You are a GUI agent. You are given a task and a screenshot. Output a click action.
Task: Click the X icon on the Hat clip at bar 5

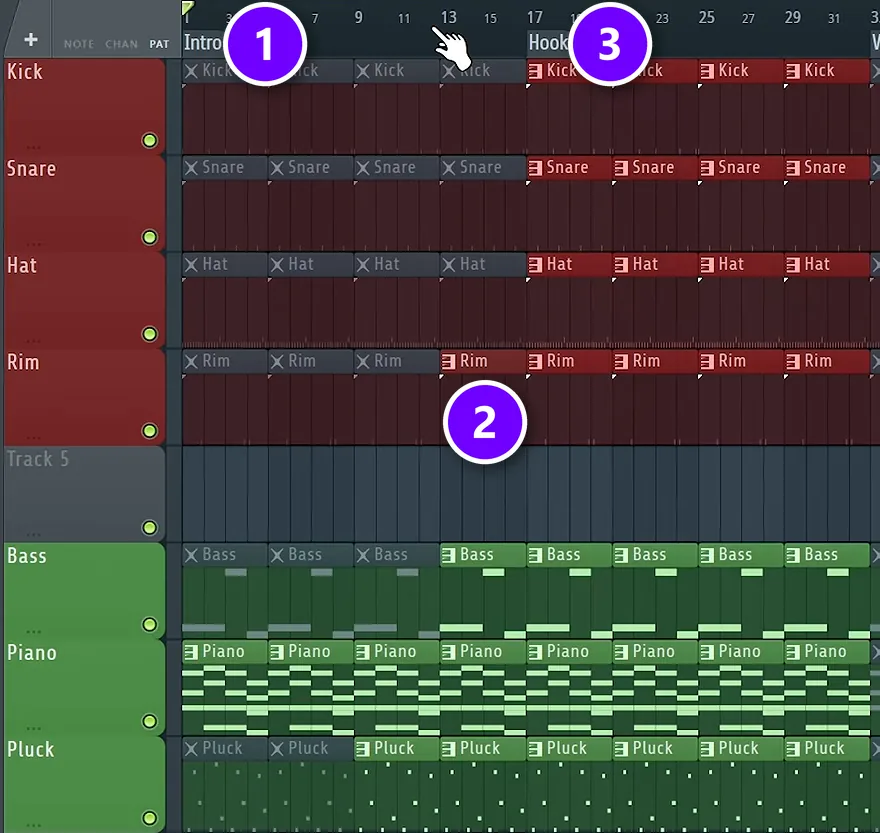click(x=277, y=265)
